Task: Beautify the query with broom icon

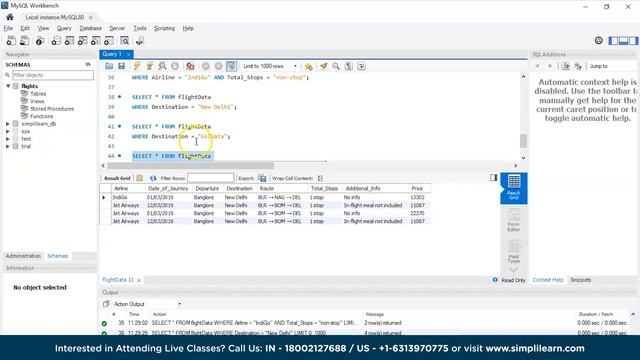Action: [324, 66]
